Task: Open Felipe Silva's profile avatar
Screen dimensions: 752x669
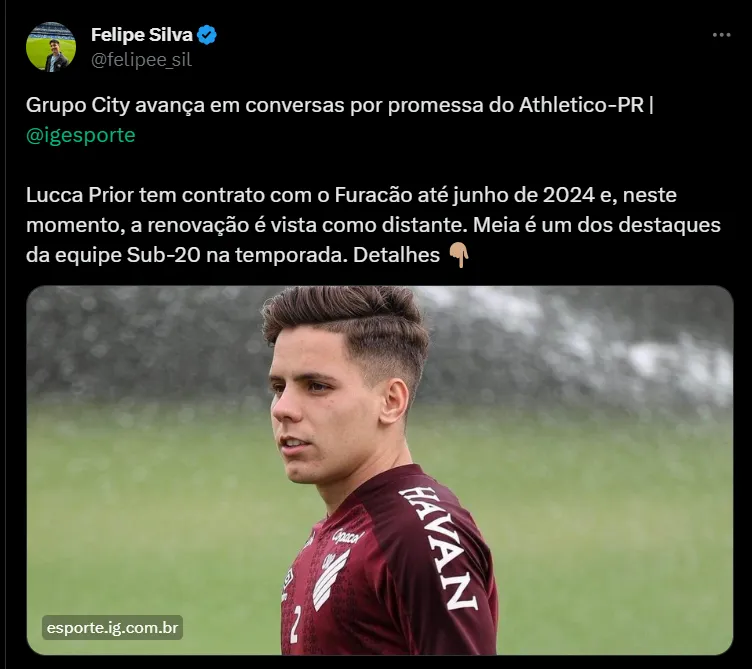Action: pyautogui.click(x=51, y=47)
